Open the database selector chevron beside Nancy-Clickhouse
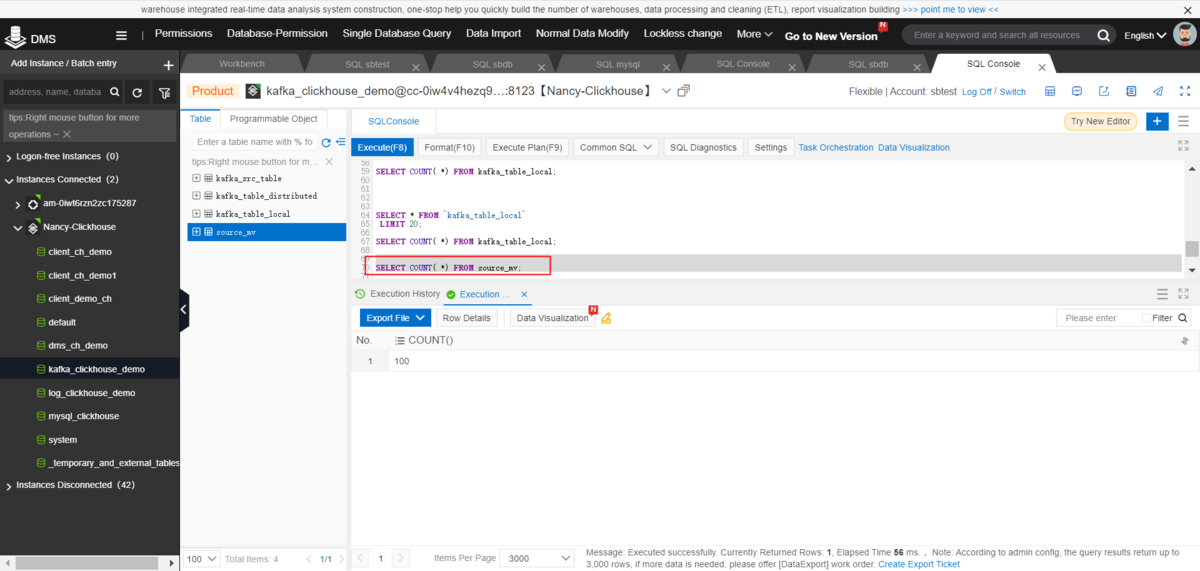1200x571 pixels. (667, 90)
